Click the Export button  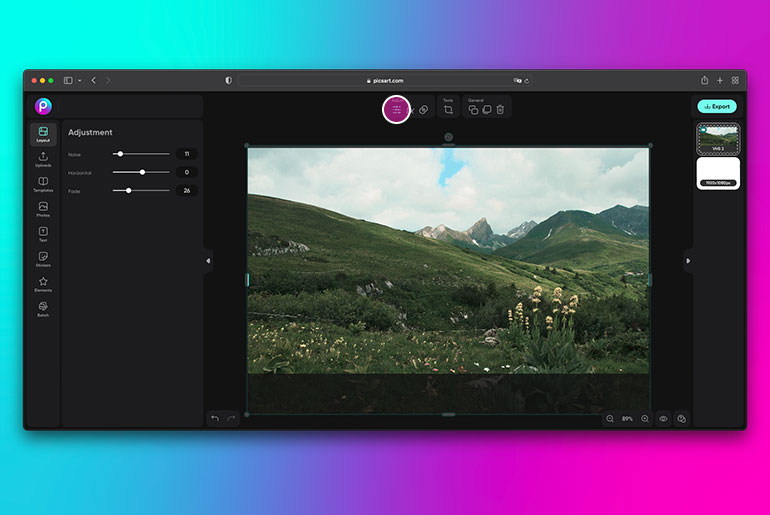pos(717,107)
